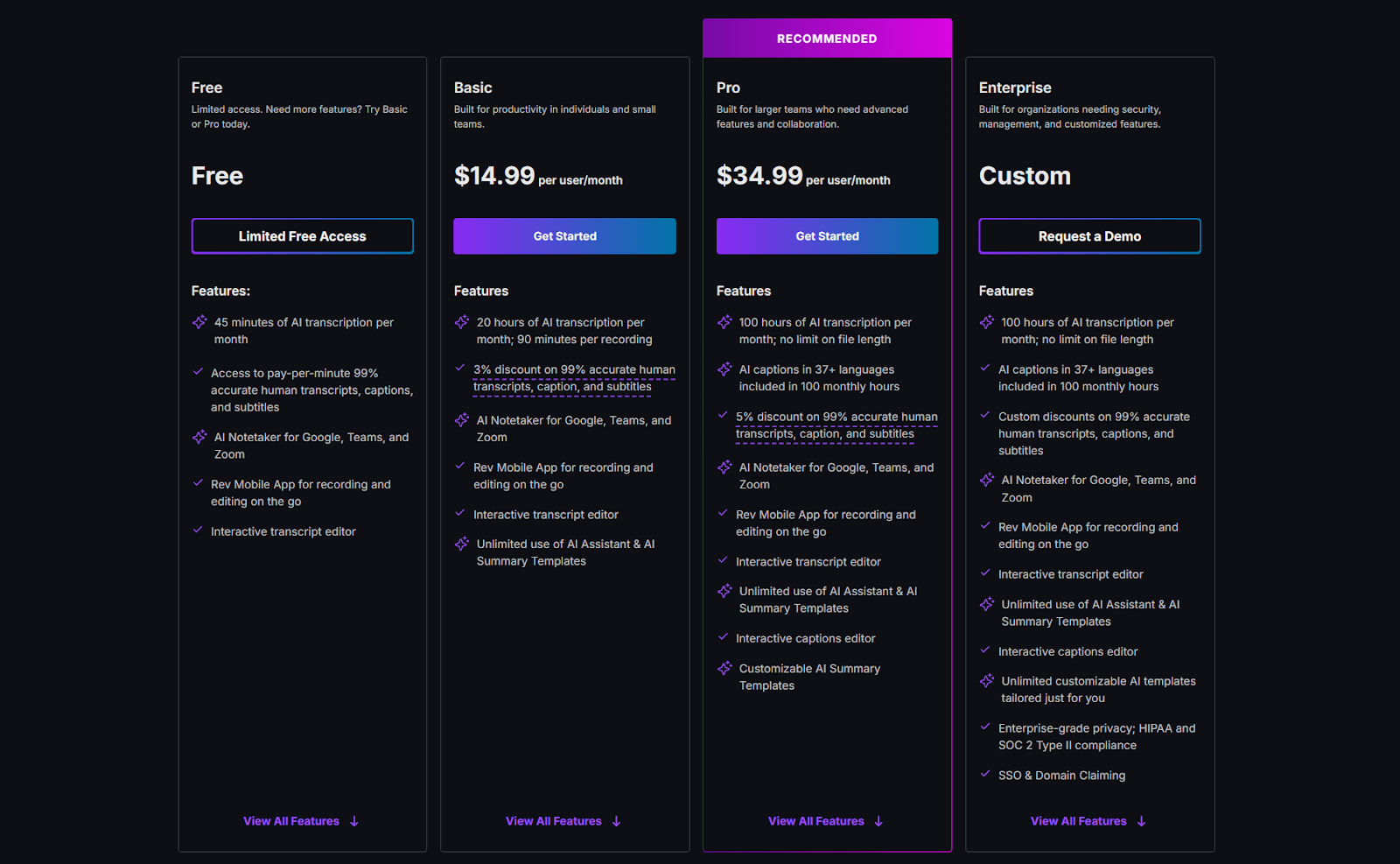The image size is (1400, 864).
Task: Click the checkmark beside Interactive captions editor in Pro
Action: click(723, 637)
